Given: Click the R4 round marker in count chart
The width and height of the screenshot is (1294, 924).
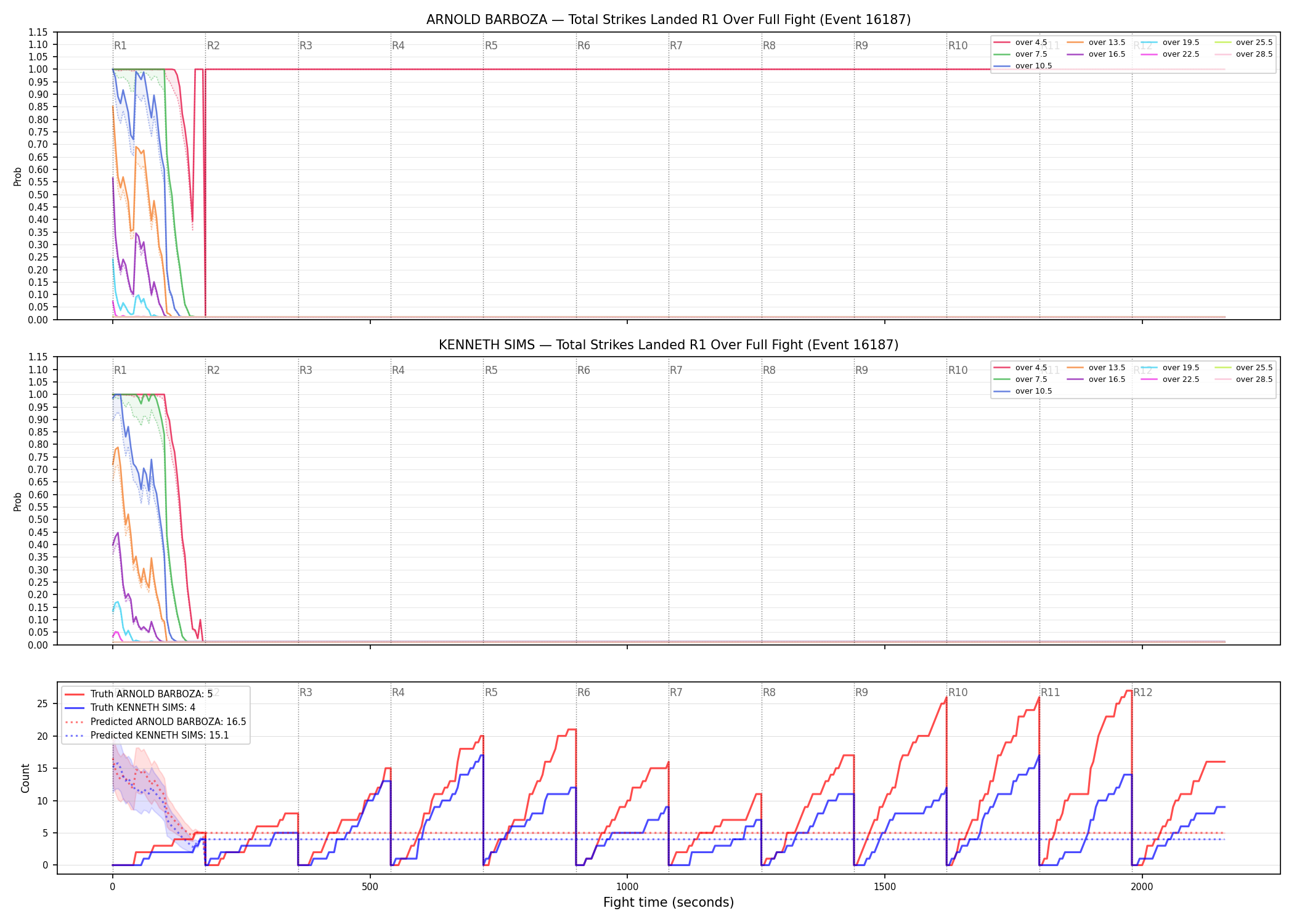Looking at the screenshot, I should point(398,692).
